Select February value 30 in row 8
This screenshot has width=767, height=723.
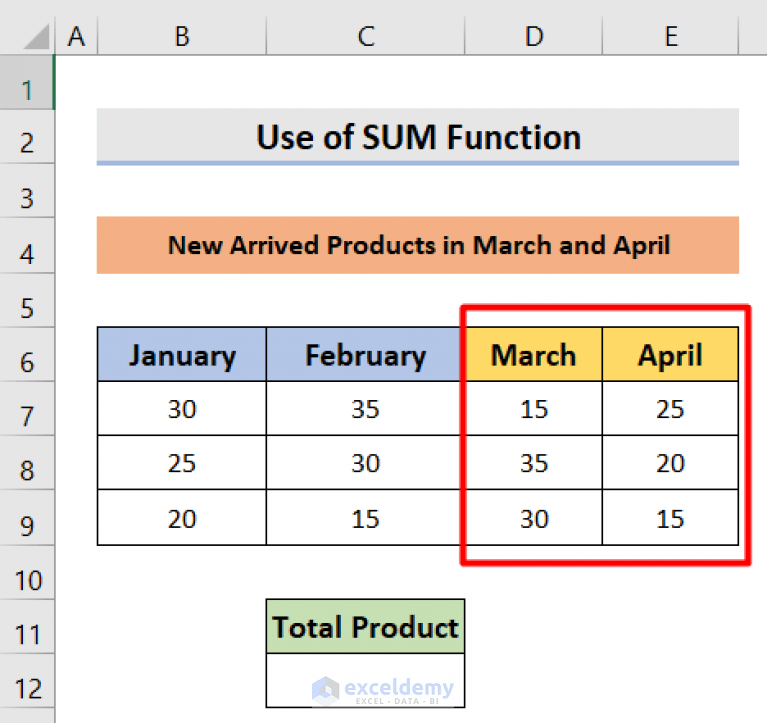point(365,463)
